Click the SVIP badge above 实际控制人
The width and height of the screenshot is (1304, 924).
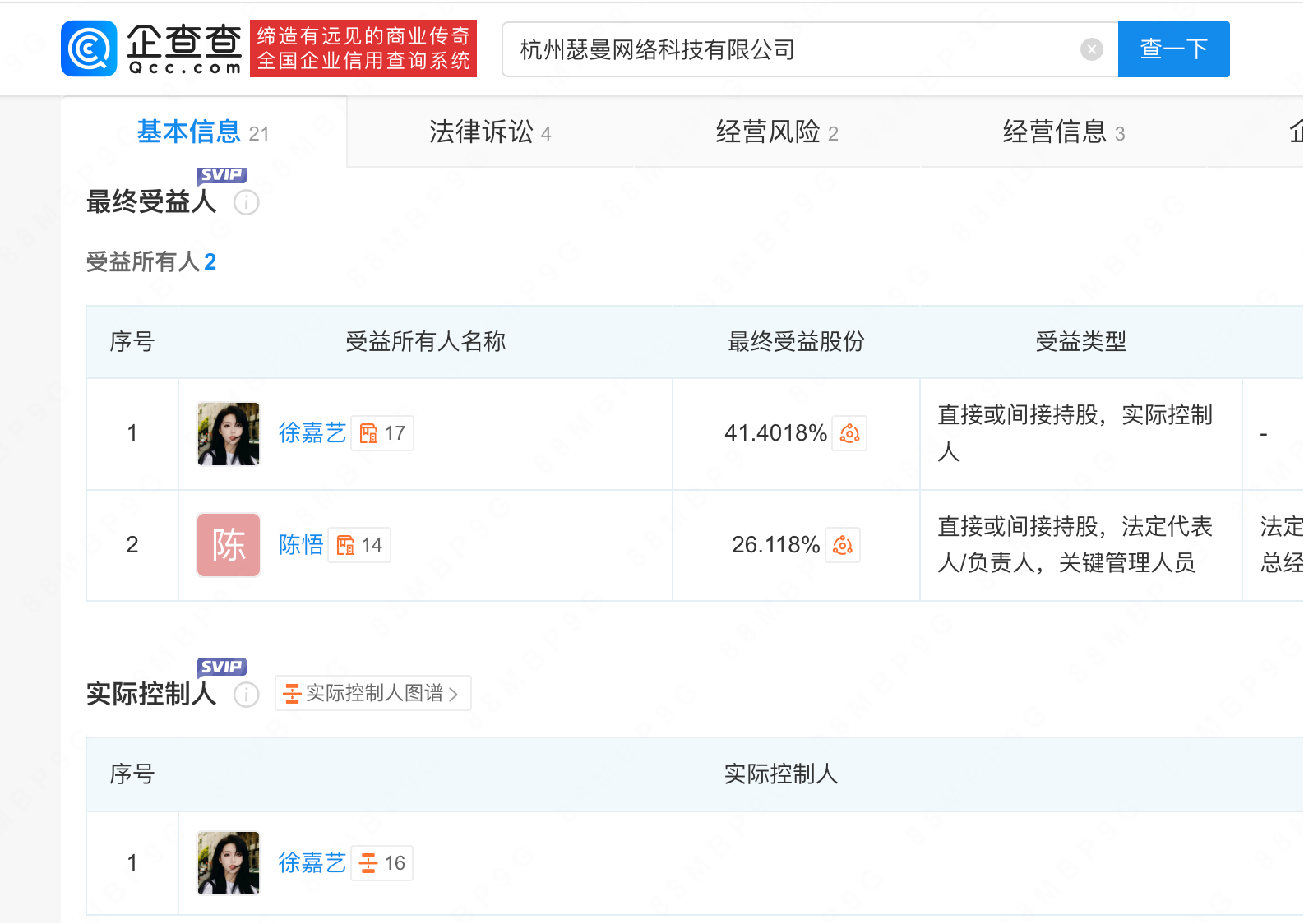[222, 667]
